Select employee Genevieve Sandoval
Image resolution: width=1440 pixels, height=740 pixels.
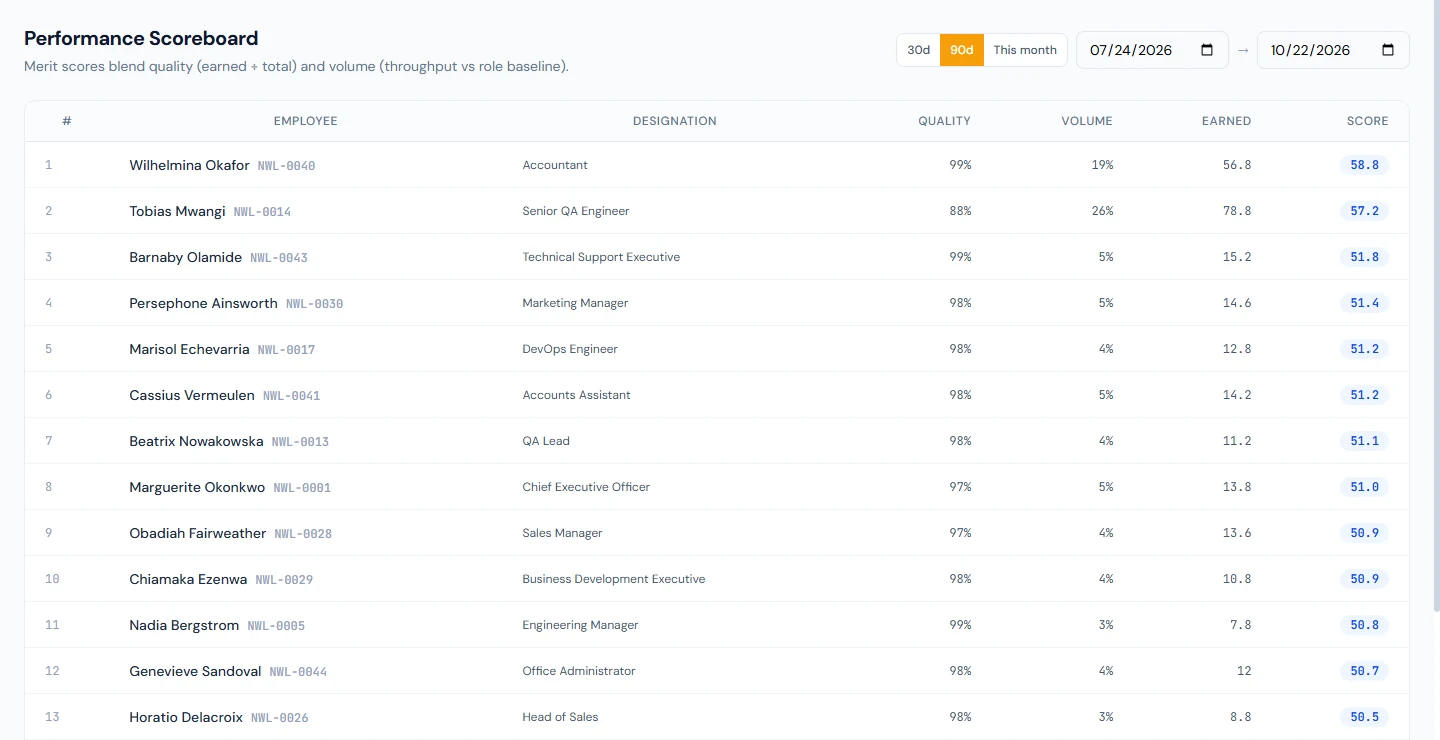coord(195,671)
